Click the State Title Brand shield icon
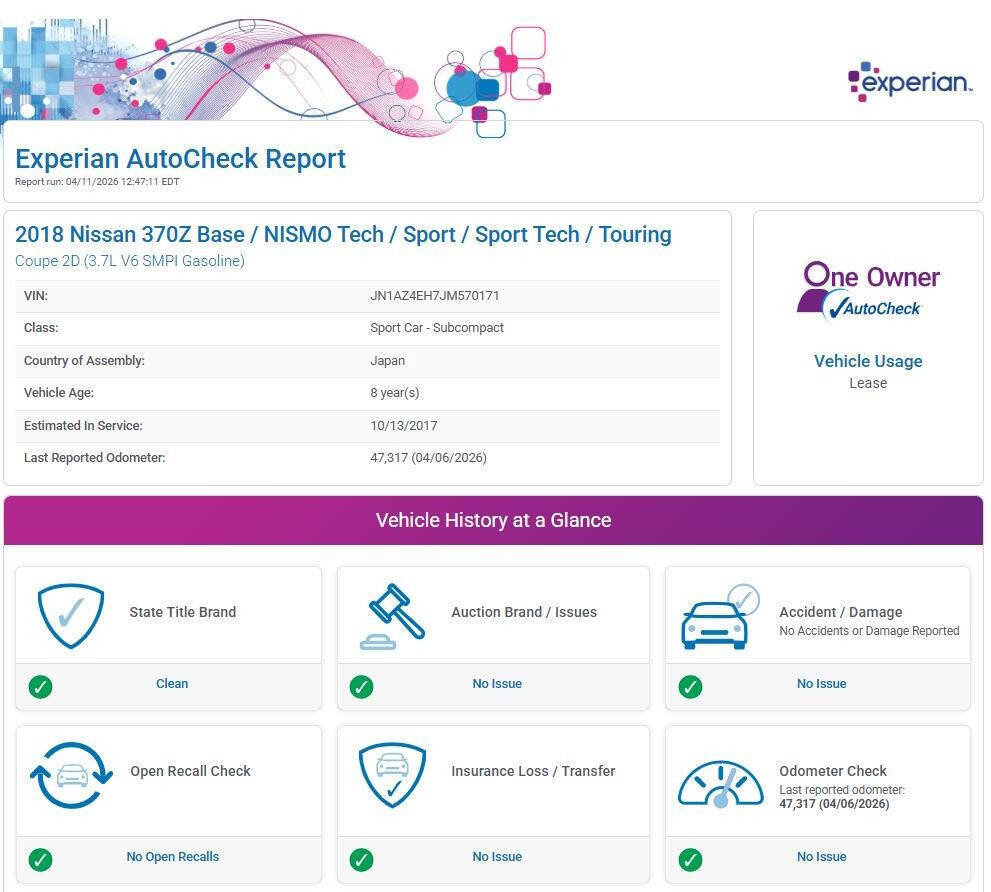This screenshot has width=991, height=892. coord(70,615)
